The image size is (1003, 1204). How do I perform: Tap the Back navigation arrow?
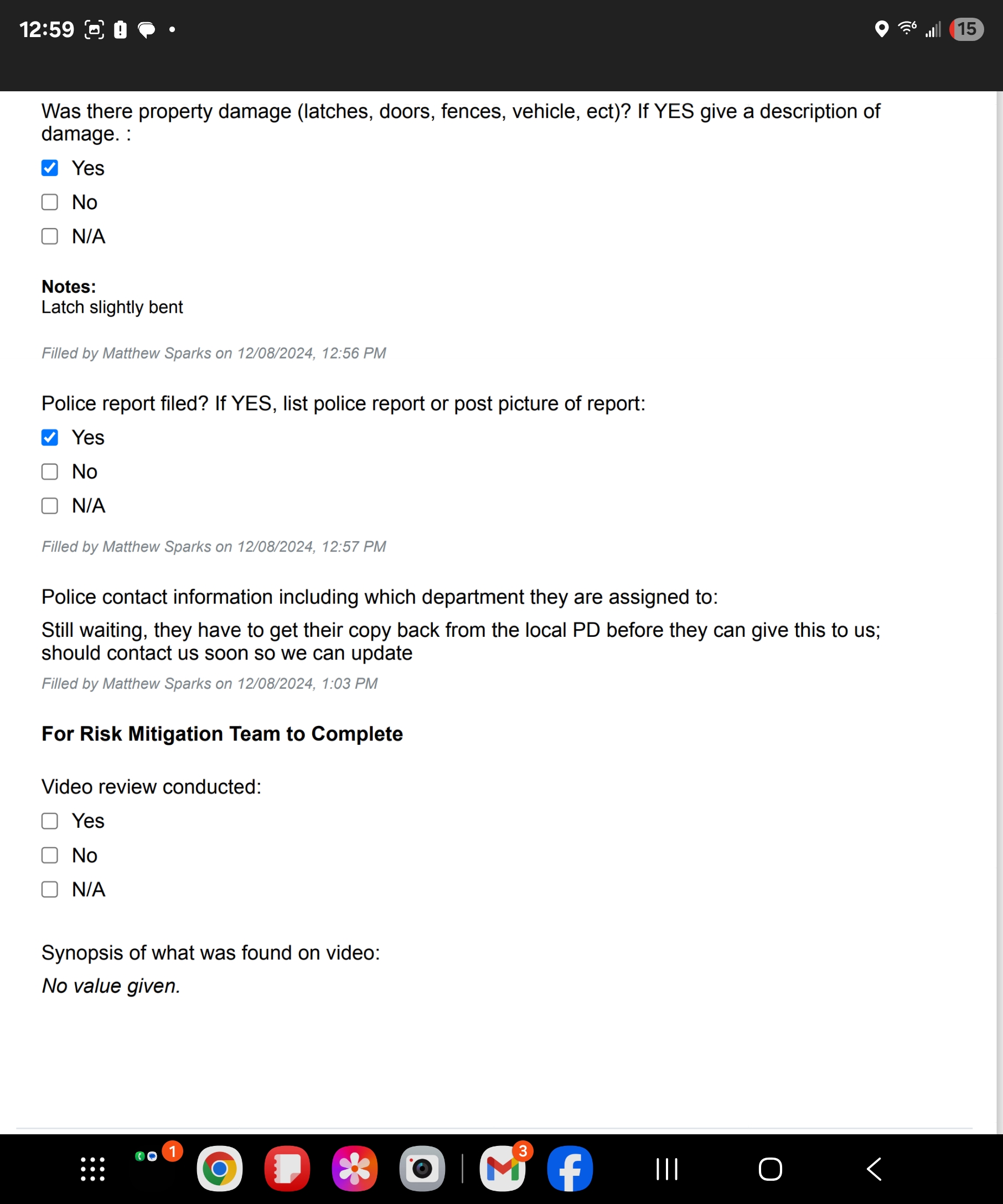click(874, 1169)
